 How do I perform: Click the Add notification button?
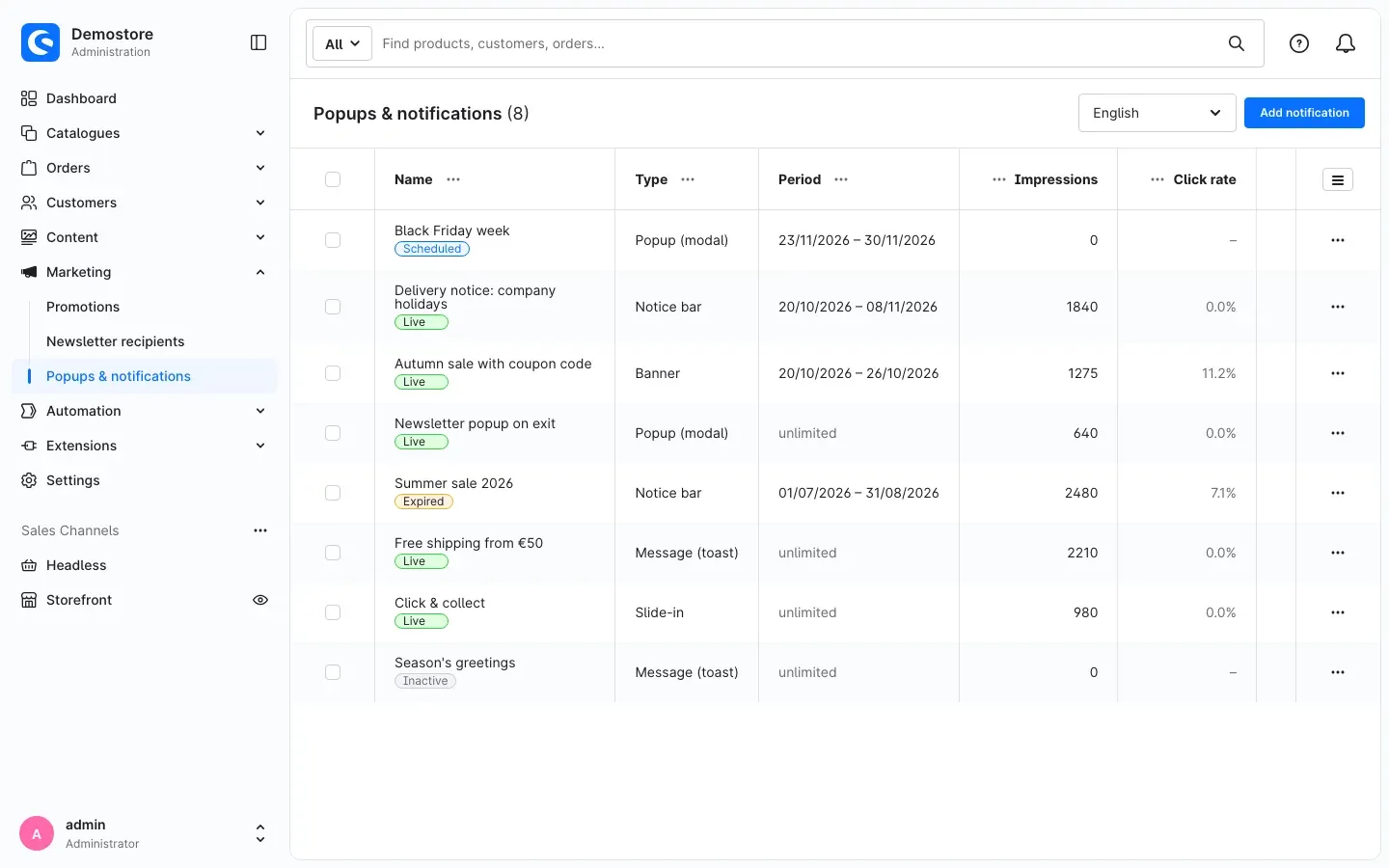(x=1304, y=113)
